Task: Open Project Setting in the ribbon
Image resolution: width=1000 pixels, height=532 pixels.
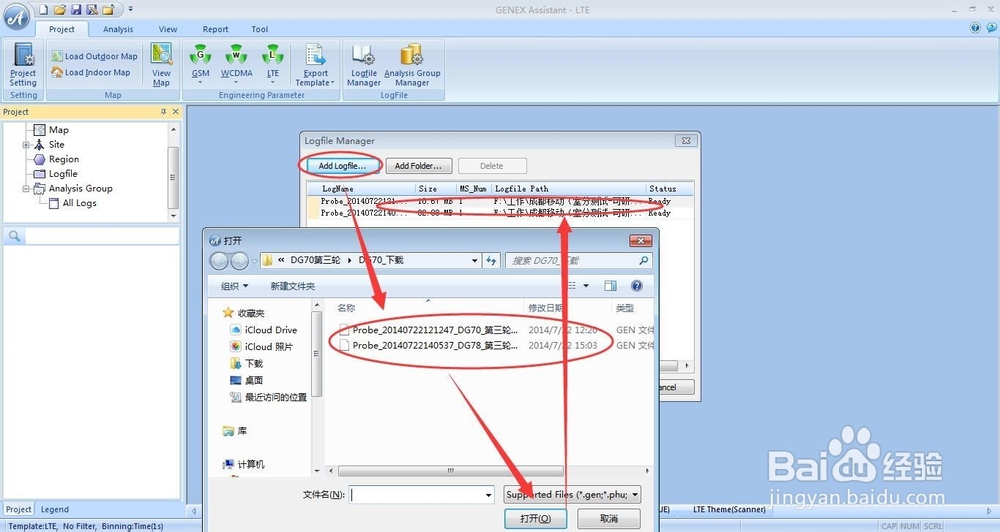Action: point(23,65)
